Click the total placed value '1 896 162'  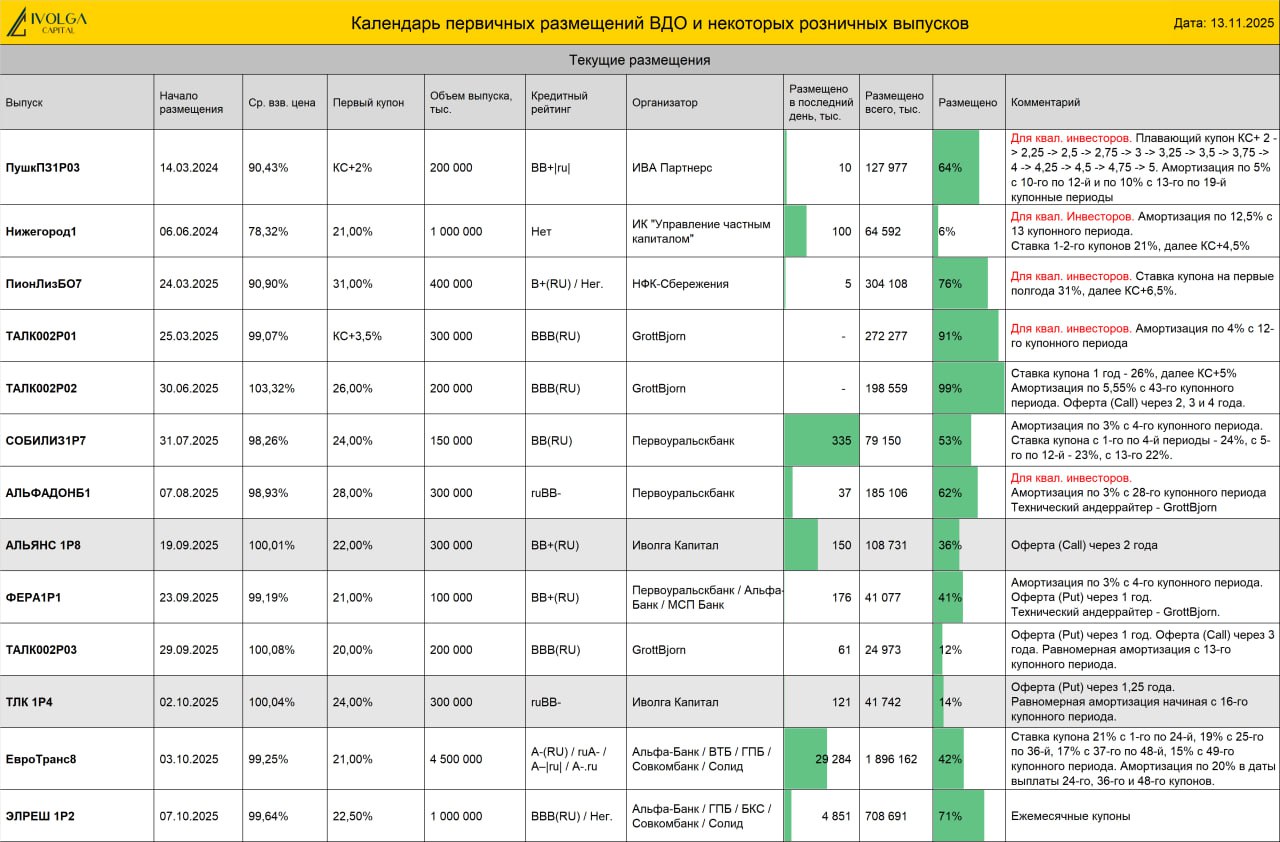(891, 759)
